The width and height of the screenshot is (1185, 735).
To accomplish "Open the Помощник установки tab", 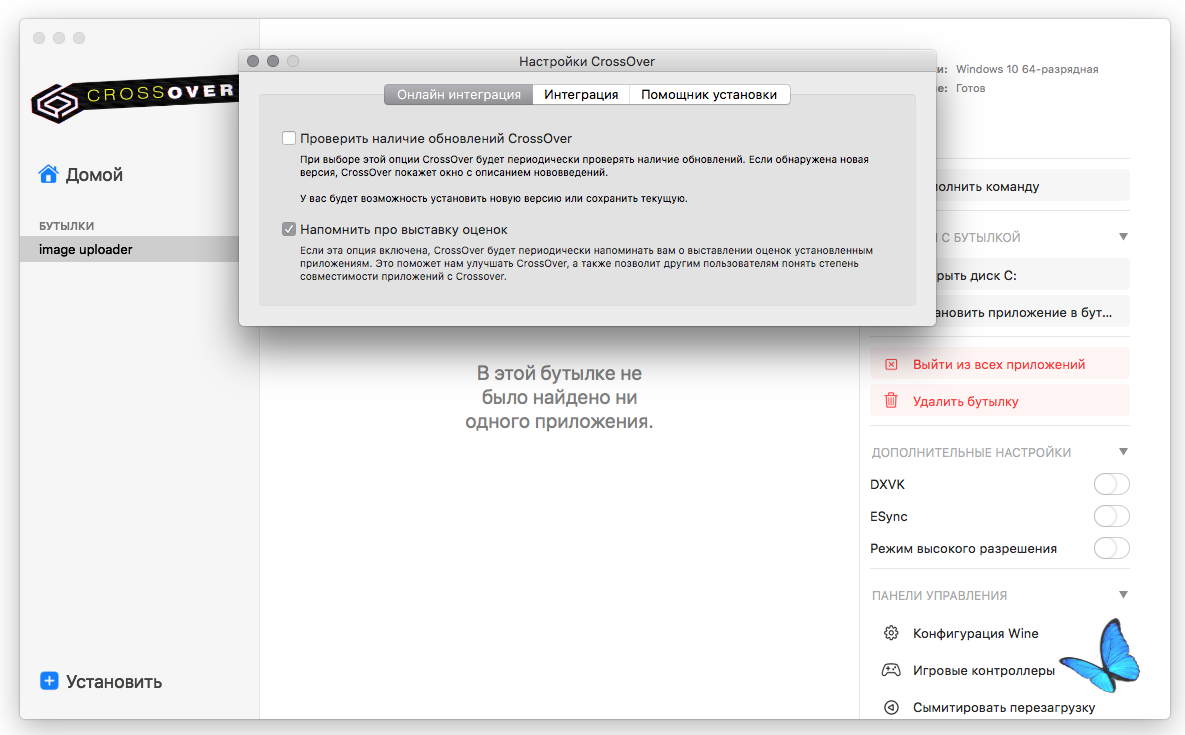I will coord(709,94).
